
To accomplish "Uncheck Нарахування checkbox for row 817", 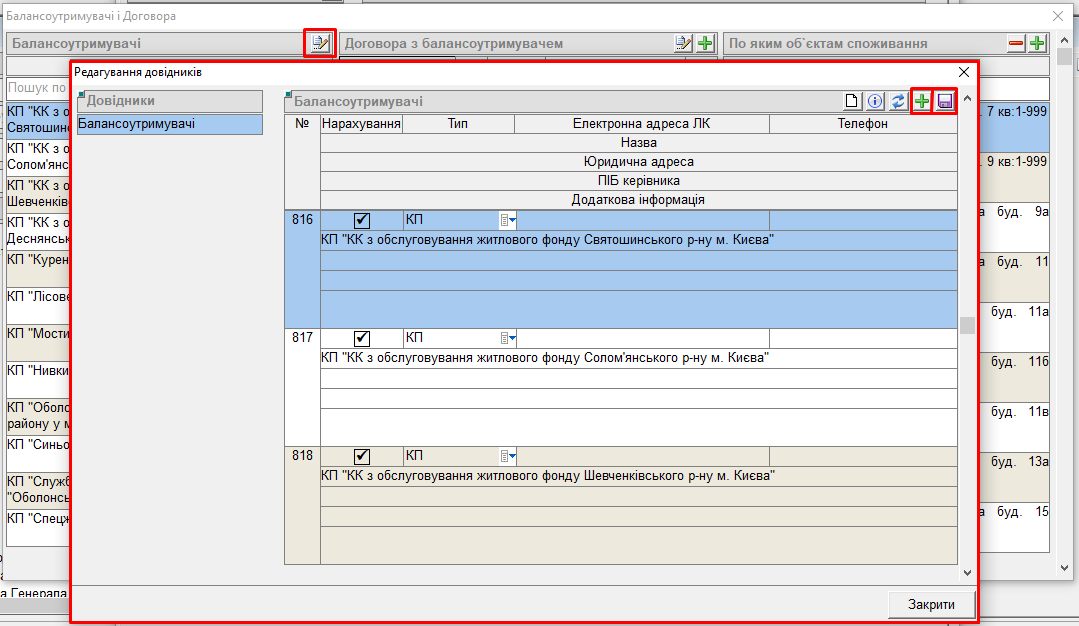I will point(362,338).
